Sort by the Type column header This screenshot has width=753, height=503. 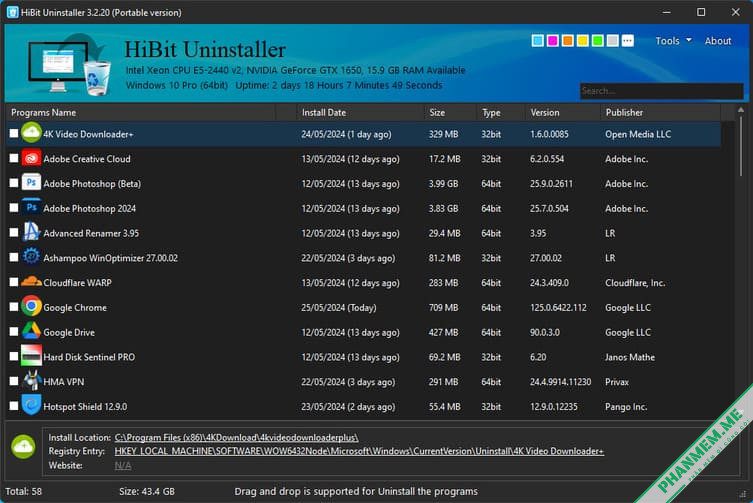pos(500,112)
